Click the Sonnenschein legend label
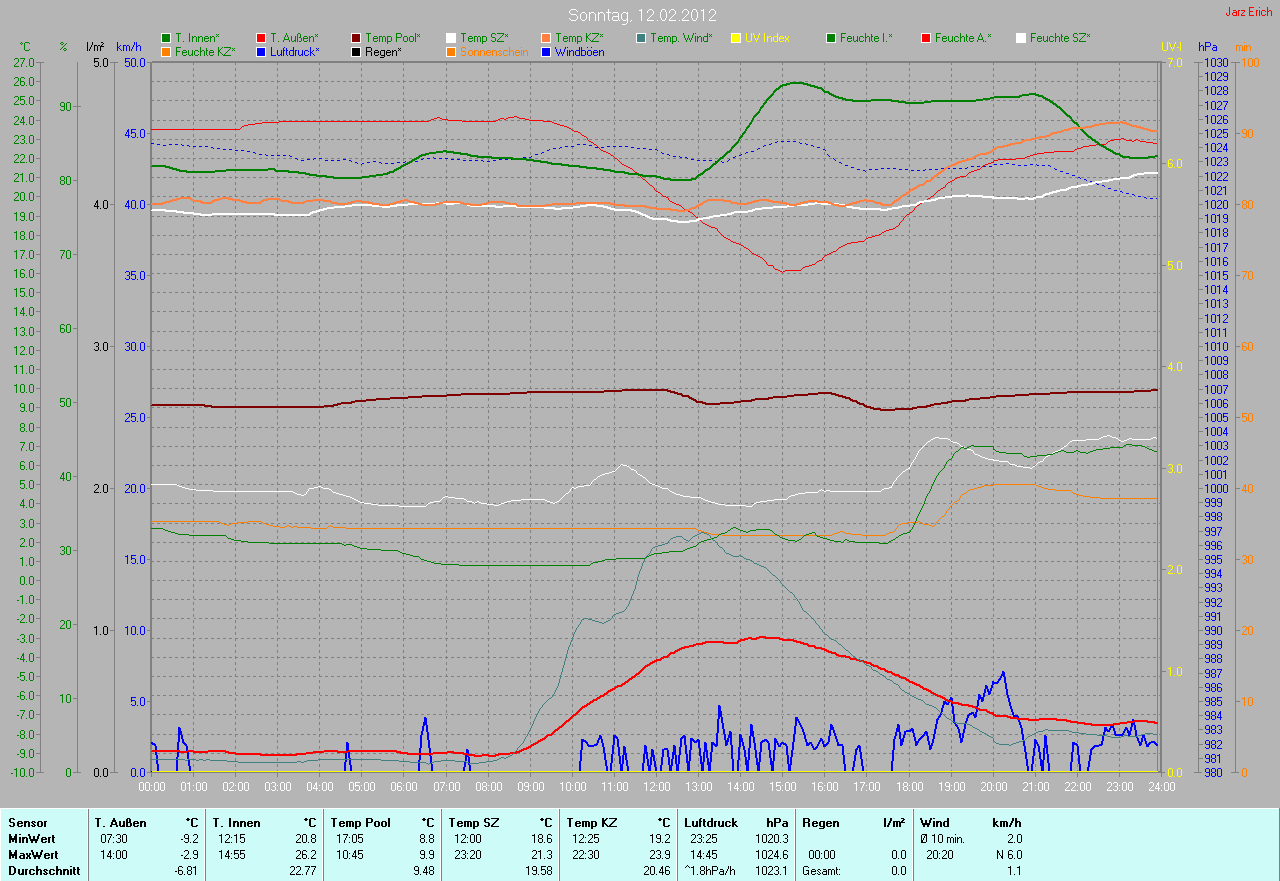The height and width of the screenshot is (881, 1280). pyautogui.click(x=494, y=51)
